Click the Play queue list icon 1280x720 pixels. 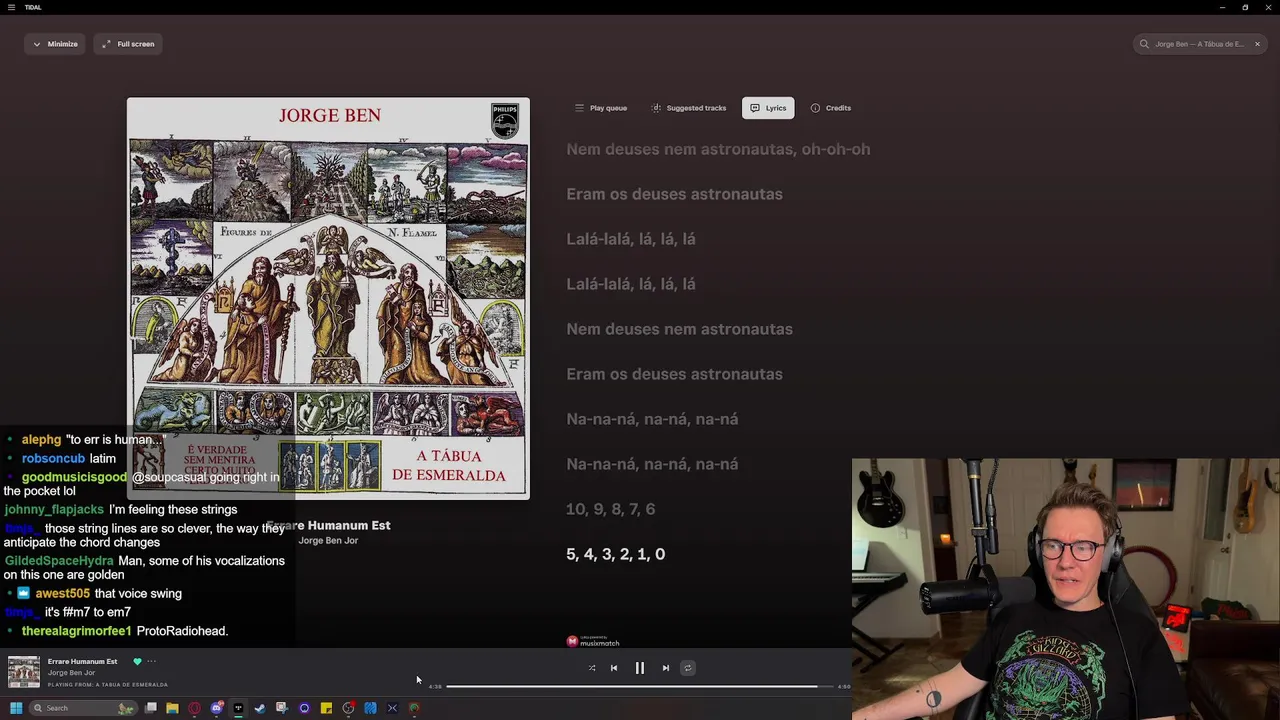pyautogui.click(x=579, y=108)
